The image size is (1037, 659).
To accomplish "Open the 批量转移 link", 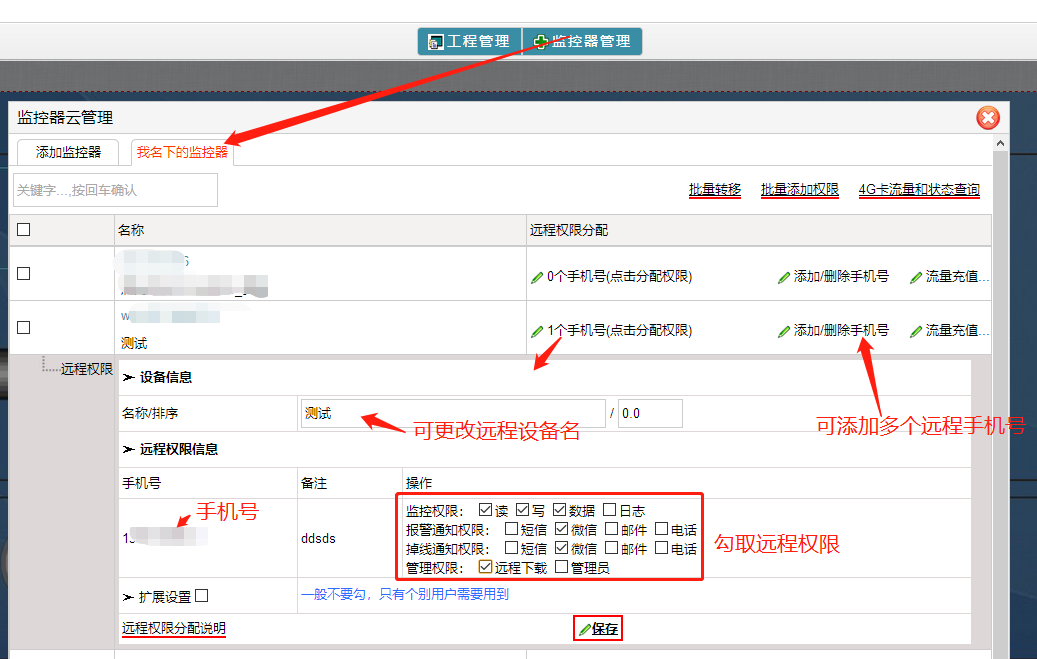I will pyautogui.click(x=714, y=190).
